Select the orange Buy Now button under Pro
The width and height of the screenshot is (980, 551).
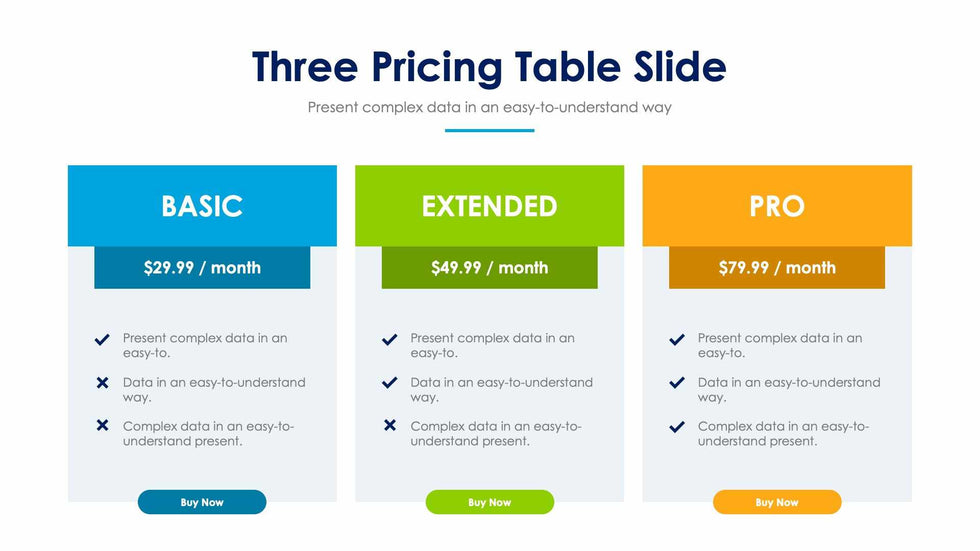pos(777,502)
